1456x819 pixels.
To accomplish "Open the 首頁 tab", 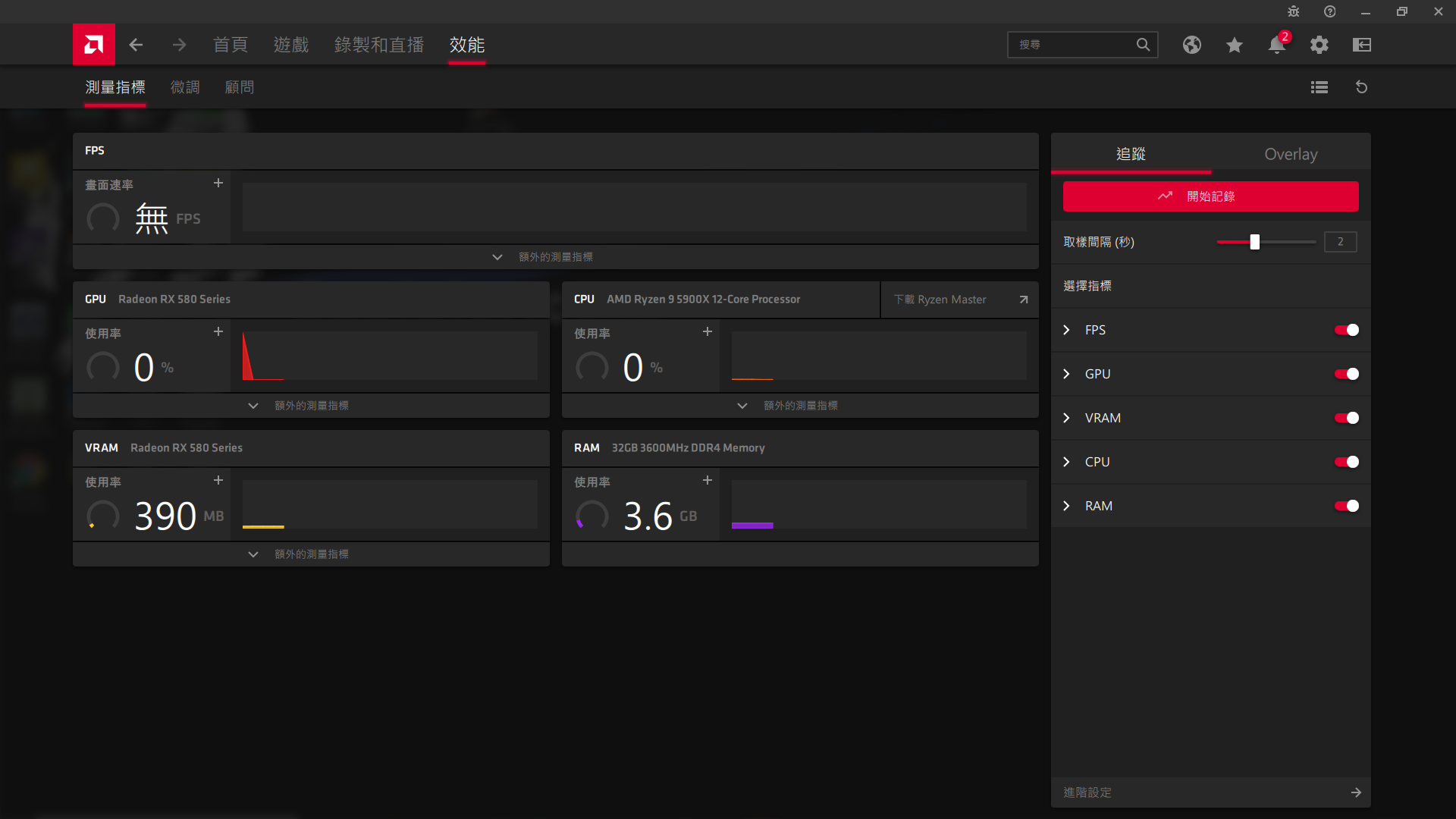I will click(231, 45).
